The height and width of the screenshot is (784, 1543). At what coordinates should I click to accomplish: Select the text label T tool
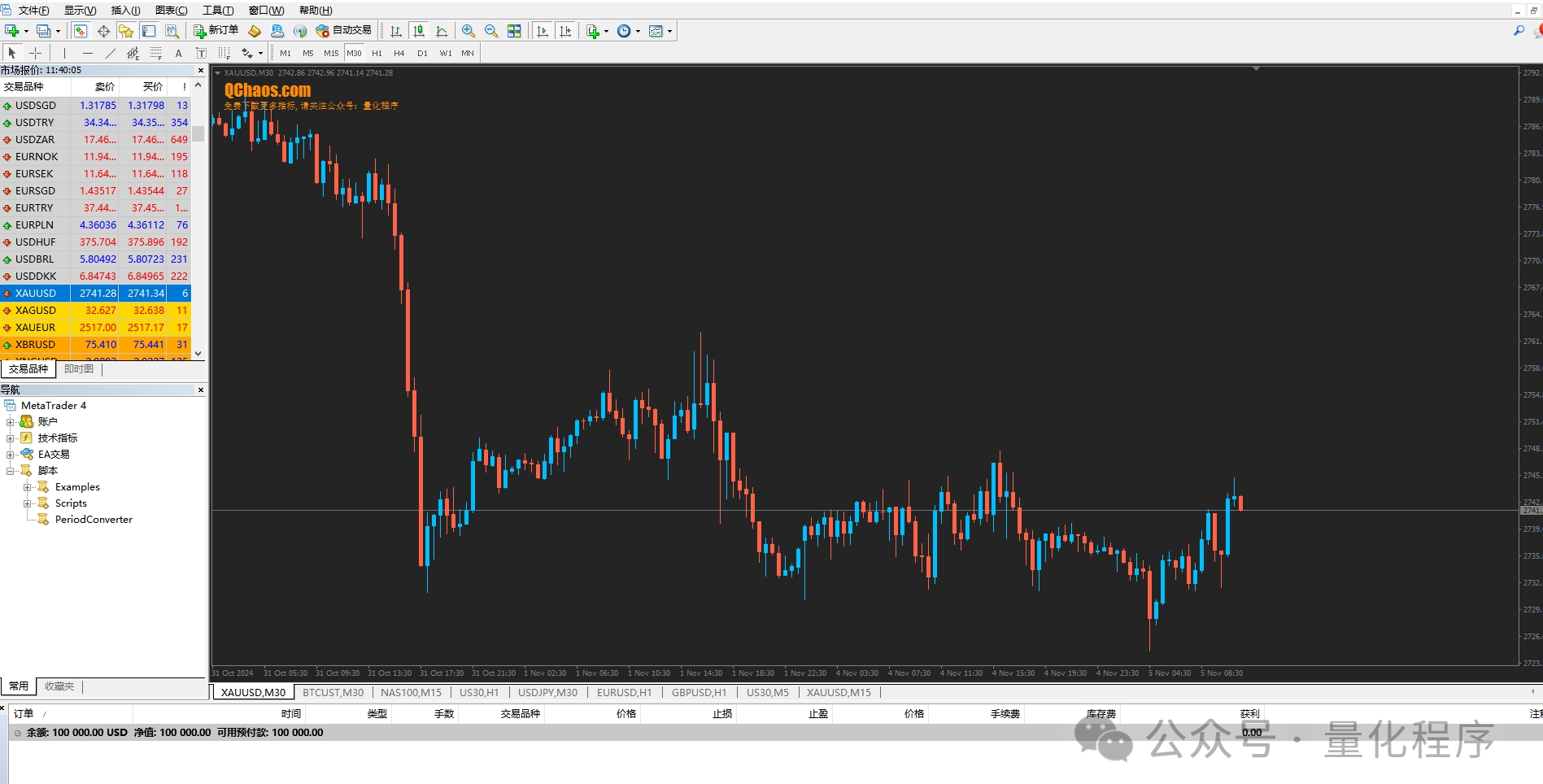coord(201,53)
